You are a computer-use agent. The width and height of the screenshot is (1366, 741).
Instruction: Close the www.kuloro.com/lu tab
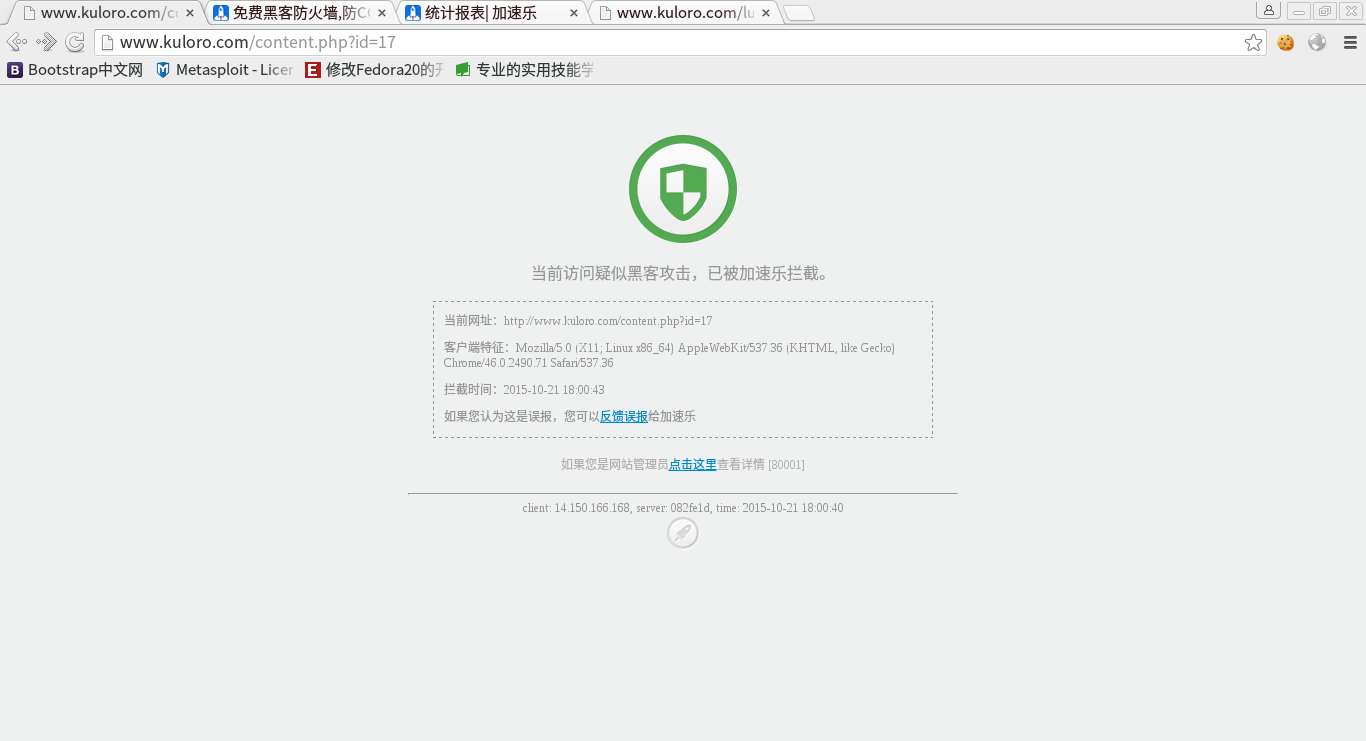766,13
